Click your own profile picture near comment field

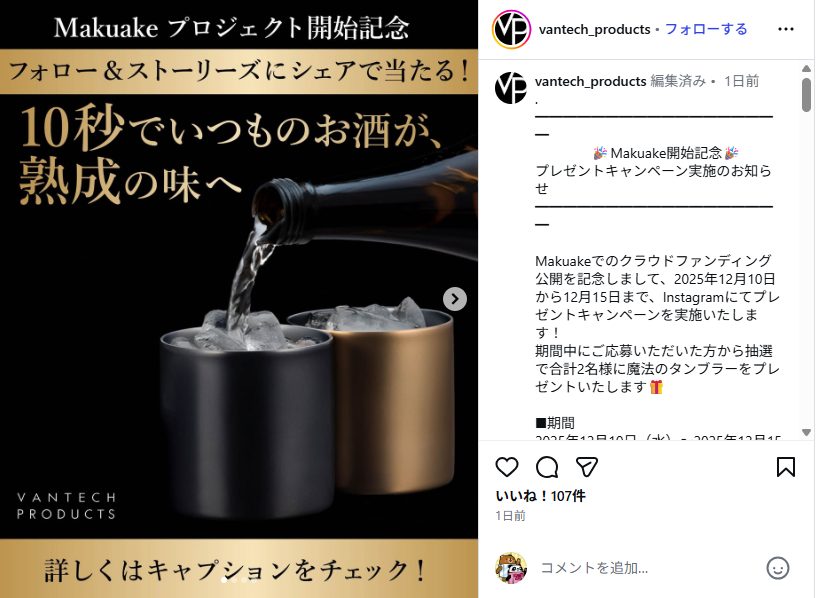tap(511, 568)
